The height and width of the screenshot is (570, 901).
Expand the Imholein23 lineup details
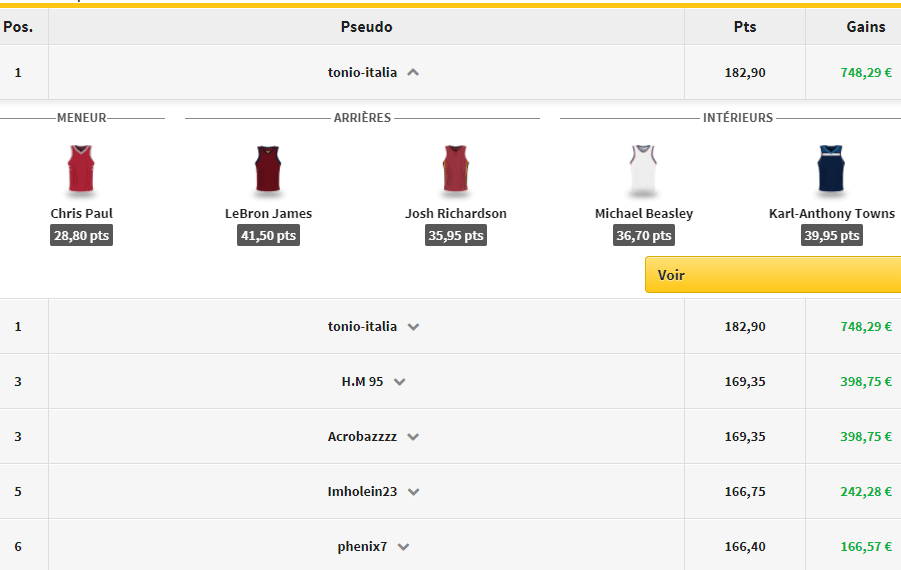click(414, 492)
